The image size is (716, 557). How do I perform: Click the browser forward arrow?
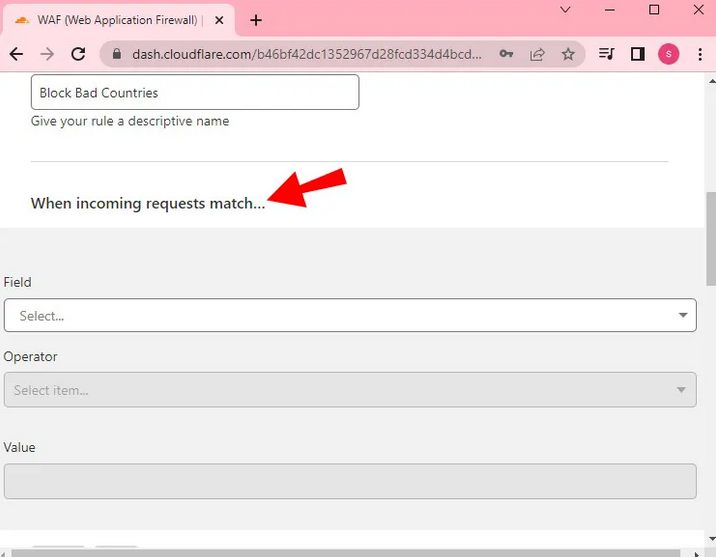point(47,54)
